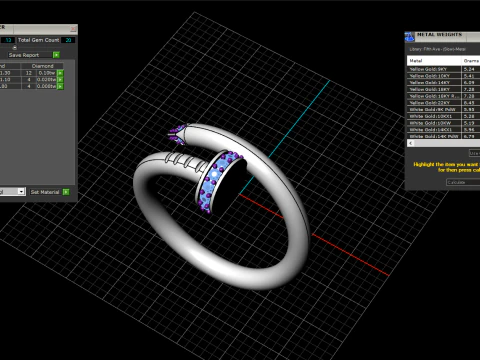Viewport: 480px width, 360px height.
Task: Click the scroll-left arrow in Metal Weights list
Action: coord(411,143)
